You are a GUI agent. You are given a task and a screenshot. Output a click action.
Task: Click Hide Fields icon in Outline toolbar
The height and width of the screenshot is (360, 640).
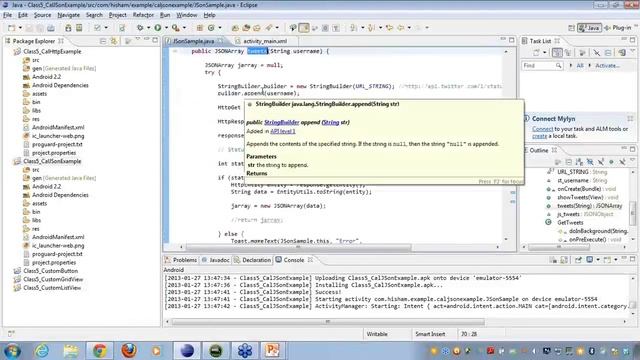click(x=590, y=162)
